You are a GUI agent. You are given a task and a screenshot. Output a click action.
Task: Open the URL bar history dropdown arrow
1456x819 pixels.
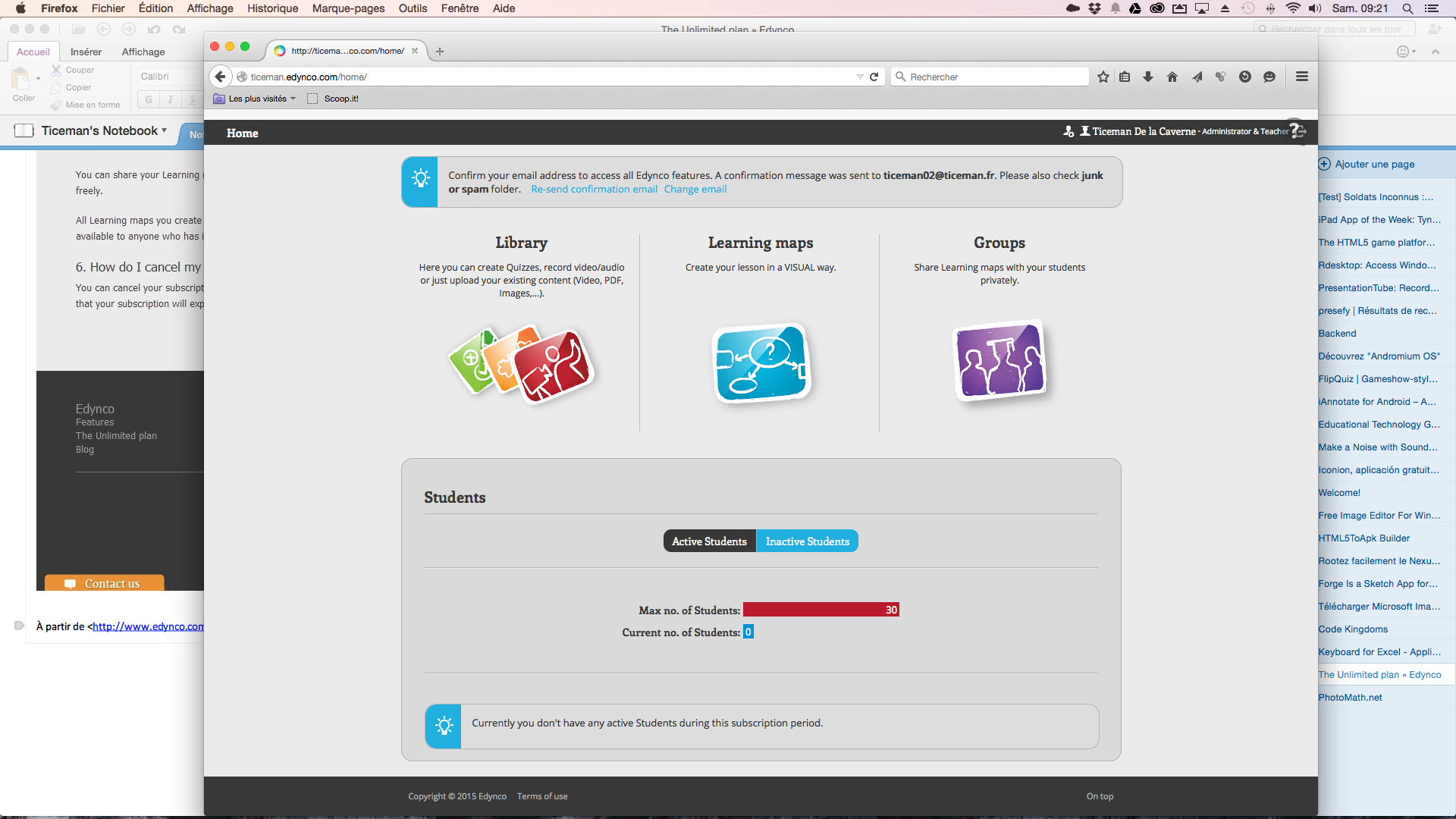pyautogui.click(x=859, y=77)
